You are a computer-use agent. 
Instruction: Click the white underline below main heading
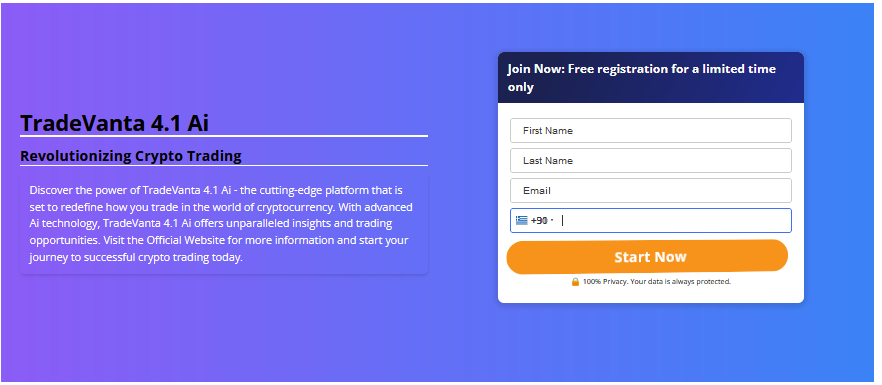pos(224,136)
